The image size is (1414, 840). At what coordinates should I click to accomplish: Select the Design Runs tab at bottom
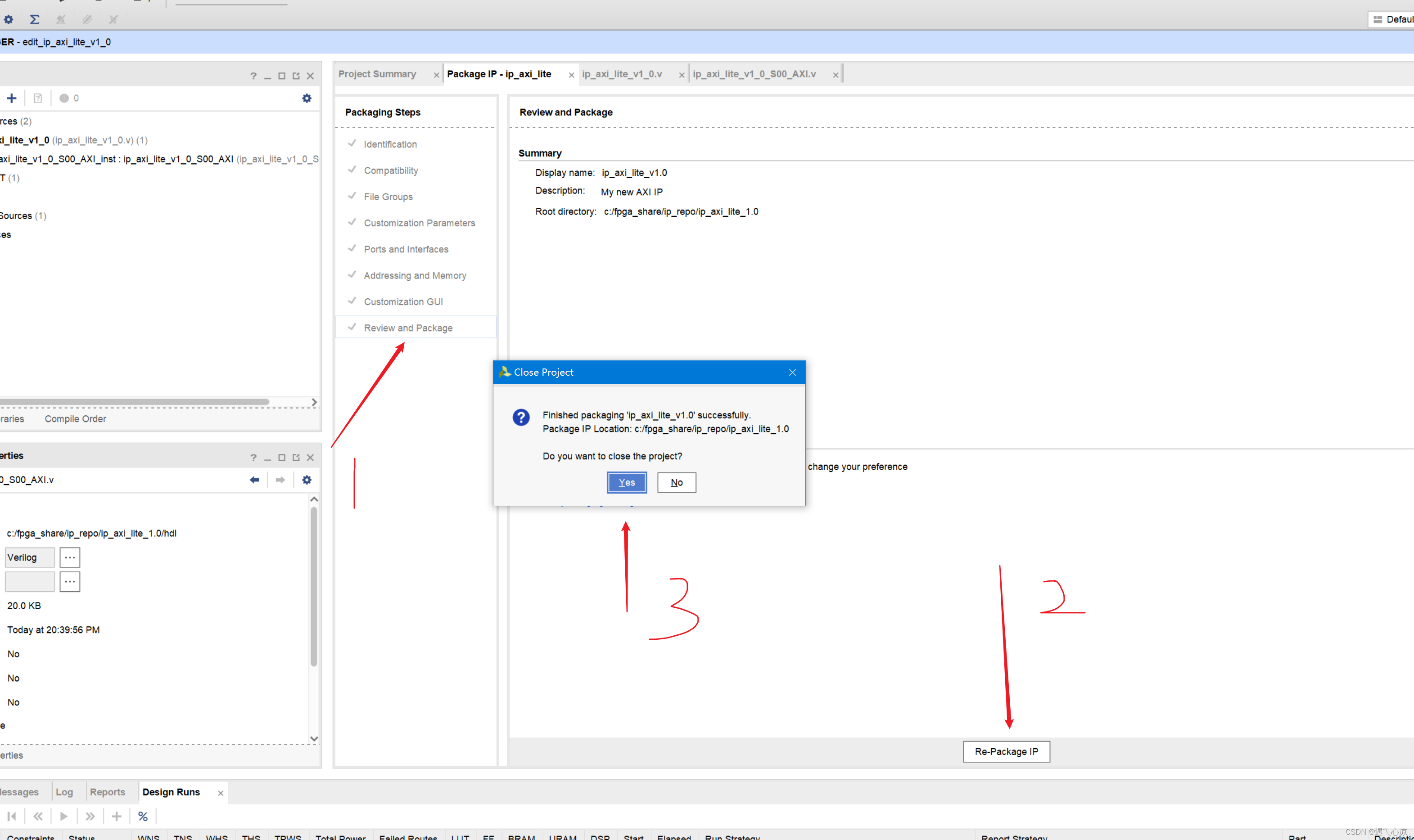[x=171, y=791]
